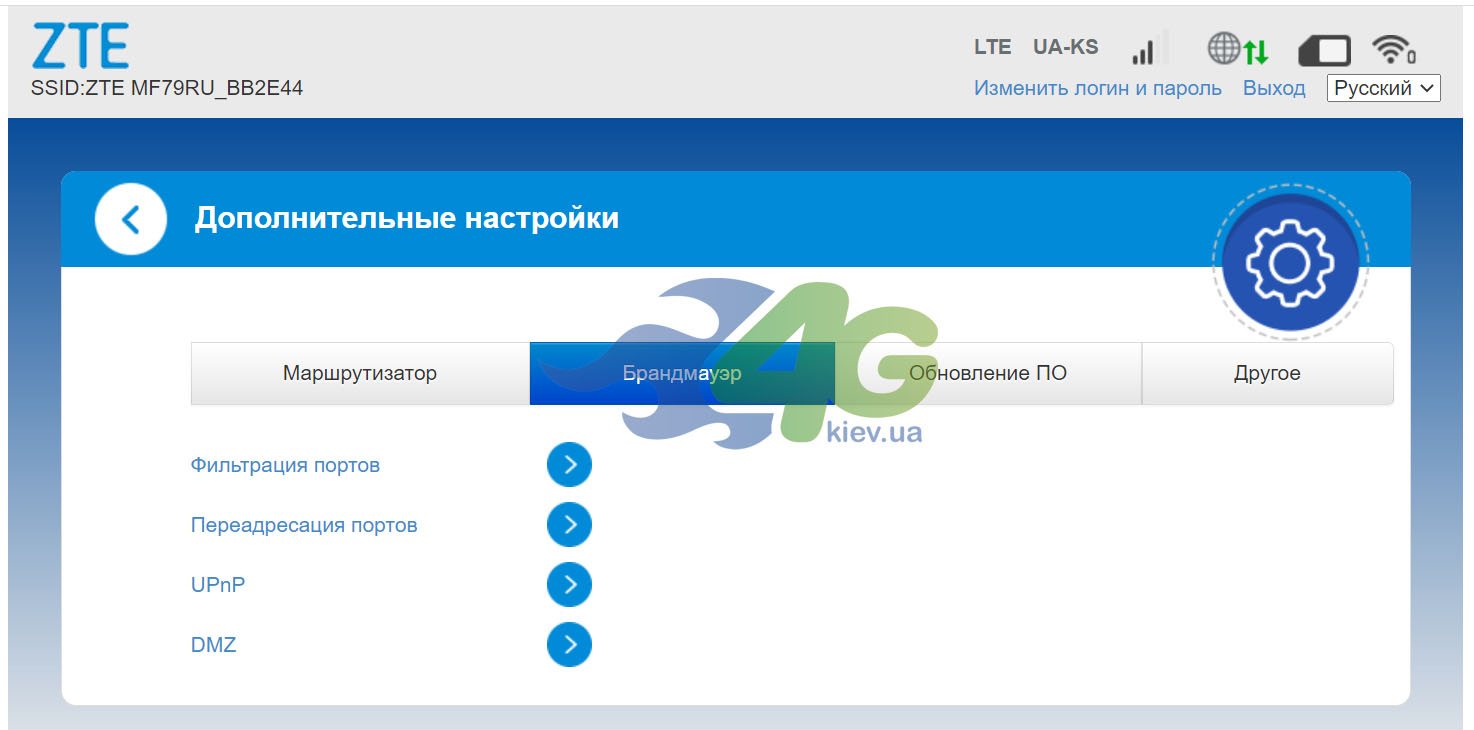Click Изменить логин и пароль link
Screen dimensions: 1474x730
point(1098,88)
